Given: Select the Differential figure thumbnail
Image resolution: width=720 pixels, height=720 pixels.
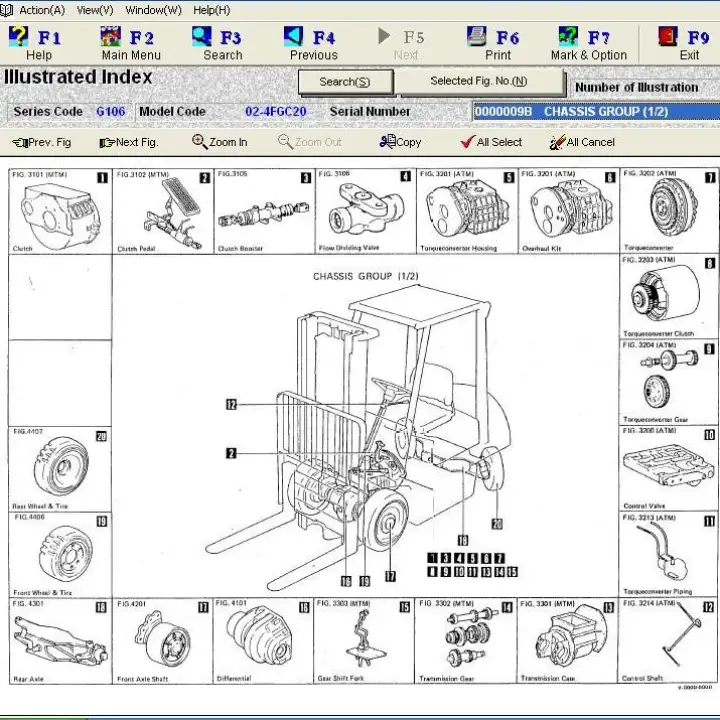Looking at the screenshot, I should 263,641.
